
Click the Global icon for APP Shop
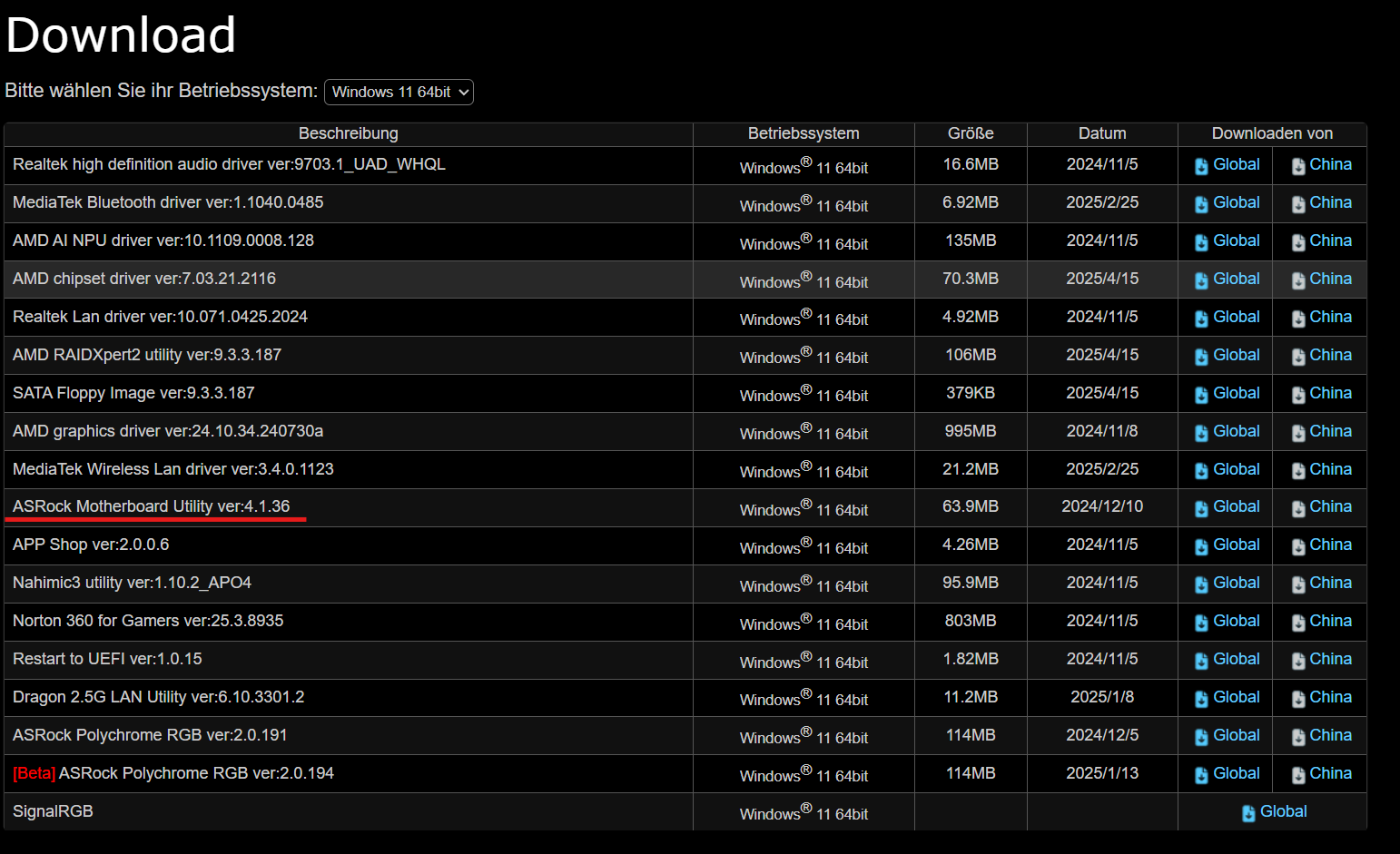1201,546
